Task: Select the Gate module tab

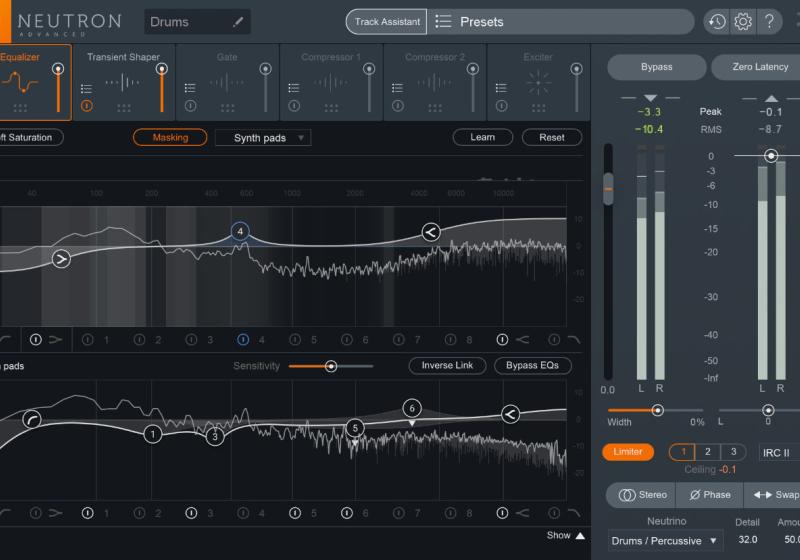Action: [x=228, y=82]
